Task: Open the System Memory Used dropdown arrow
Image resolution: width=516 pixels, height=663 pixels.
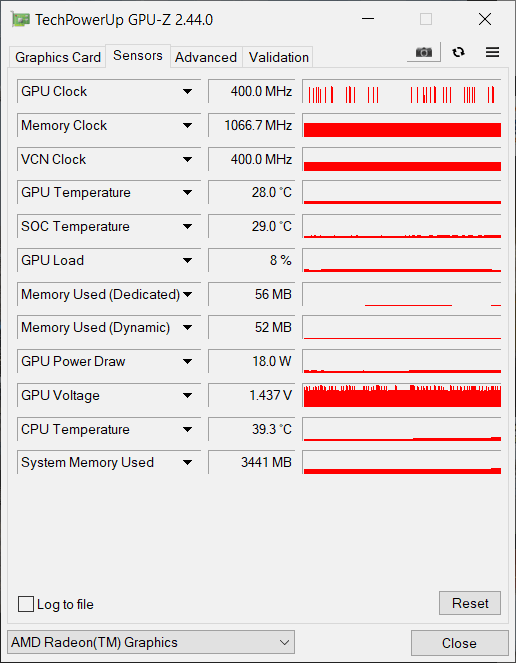Action: point(187,463)
